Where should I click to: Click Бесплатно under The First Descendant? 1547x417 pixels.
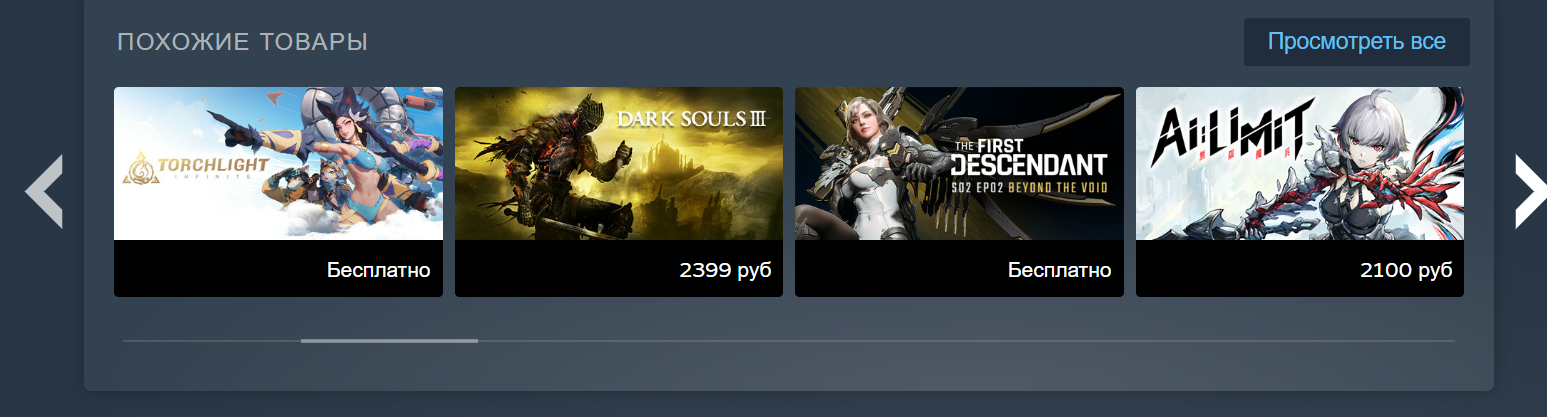(x=1060, y=270)
